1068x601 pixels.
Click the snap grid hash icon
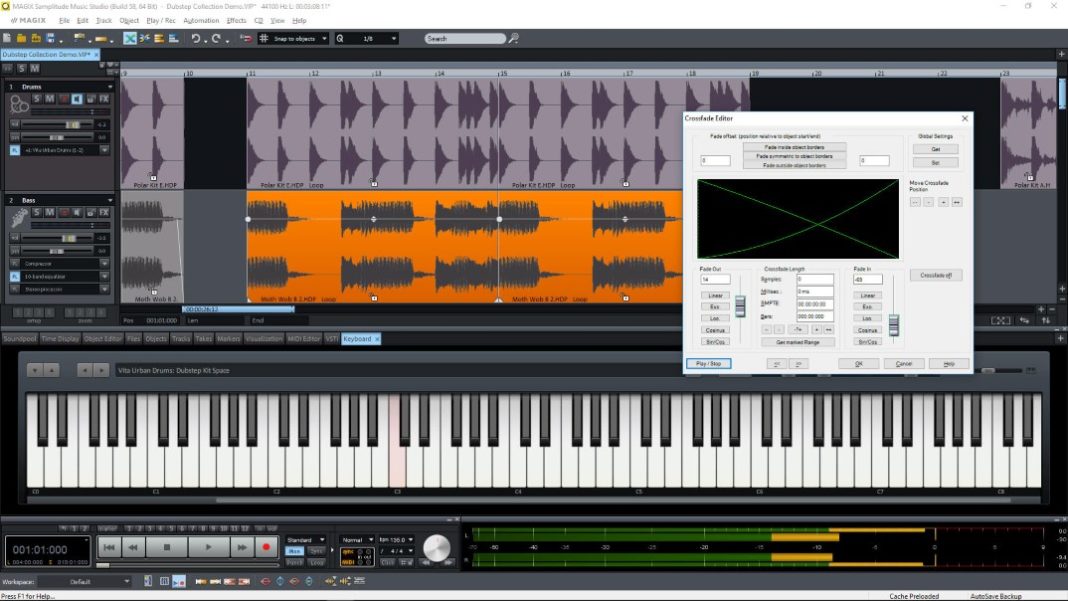tap(264, 38)
